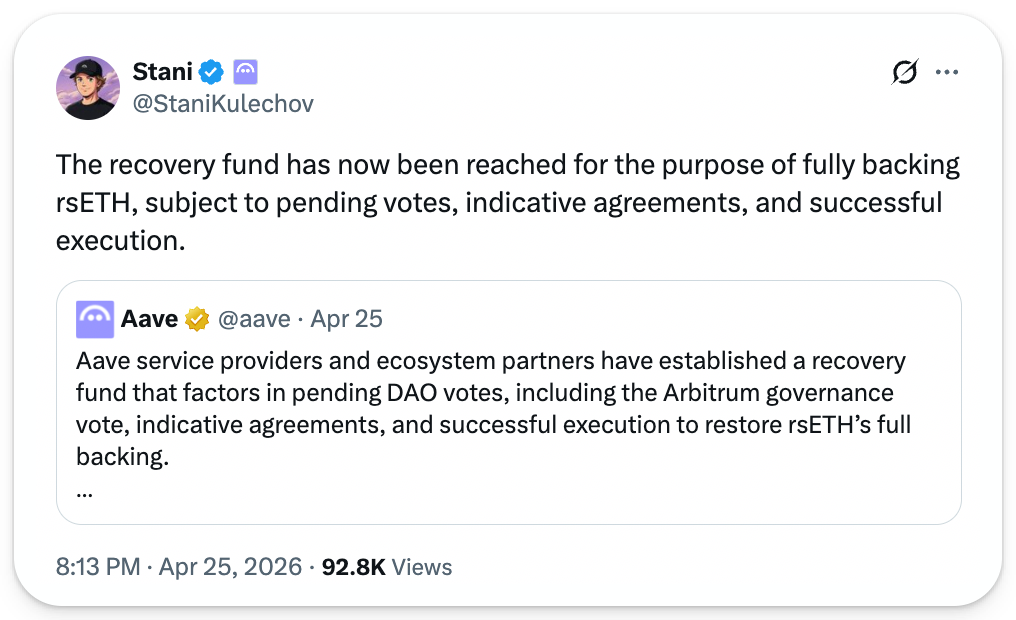
Task: Click Stani's profile avatar picture
Action: coord(88,88)
